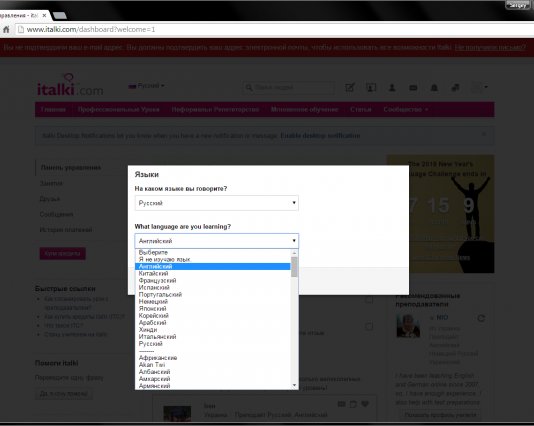Open the notifications bell icon

[434, 88]
